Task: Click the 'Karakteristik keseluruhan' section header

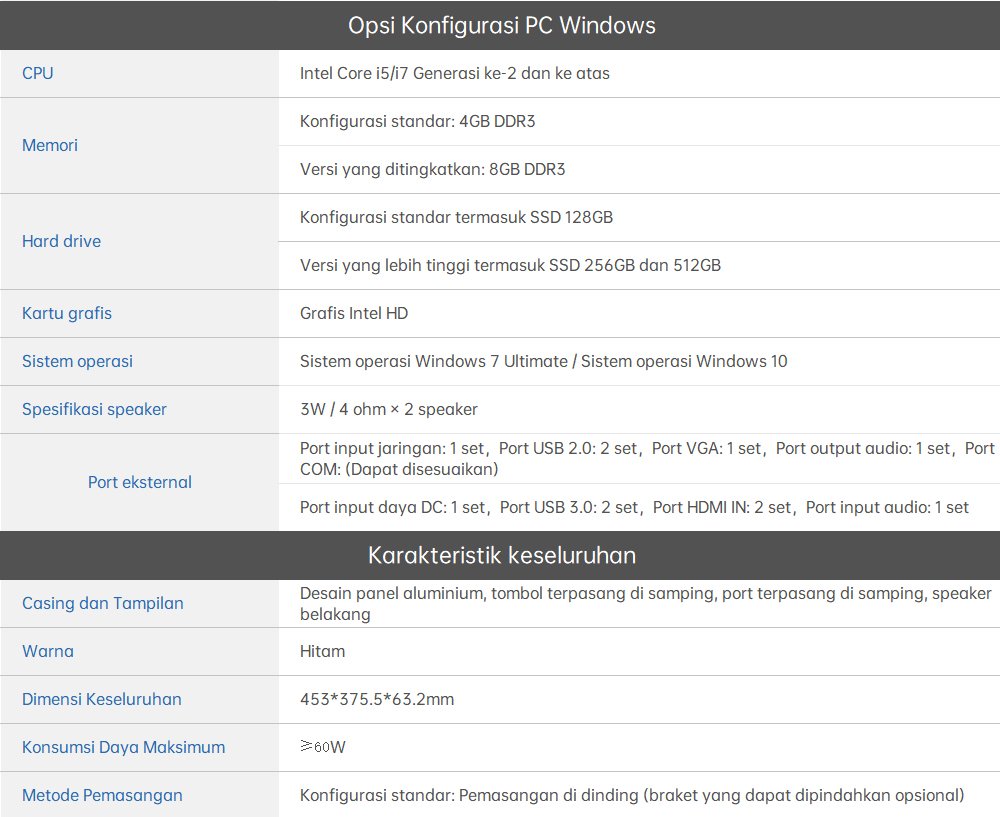Action: 501,555
